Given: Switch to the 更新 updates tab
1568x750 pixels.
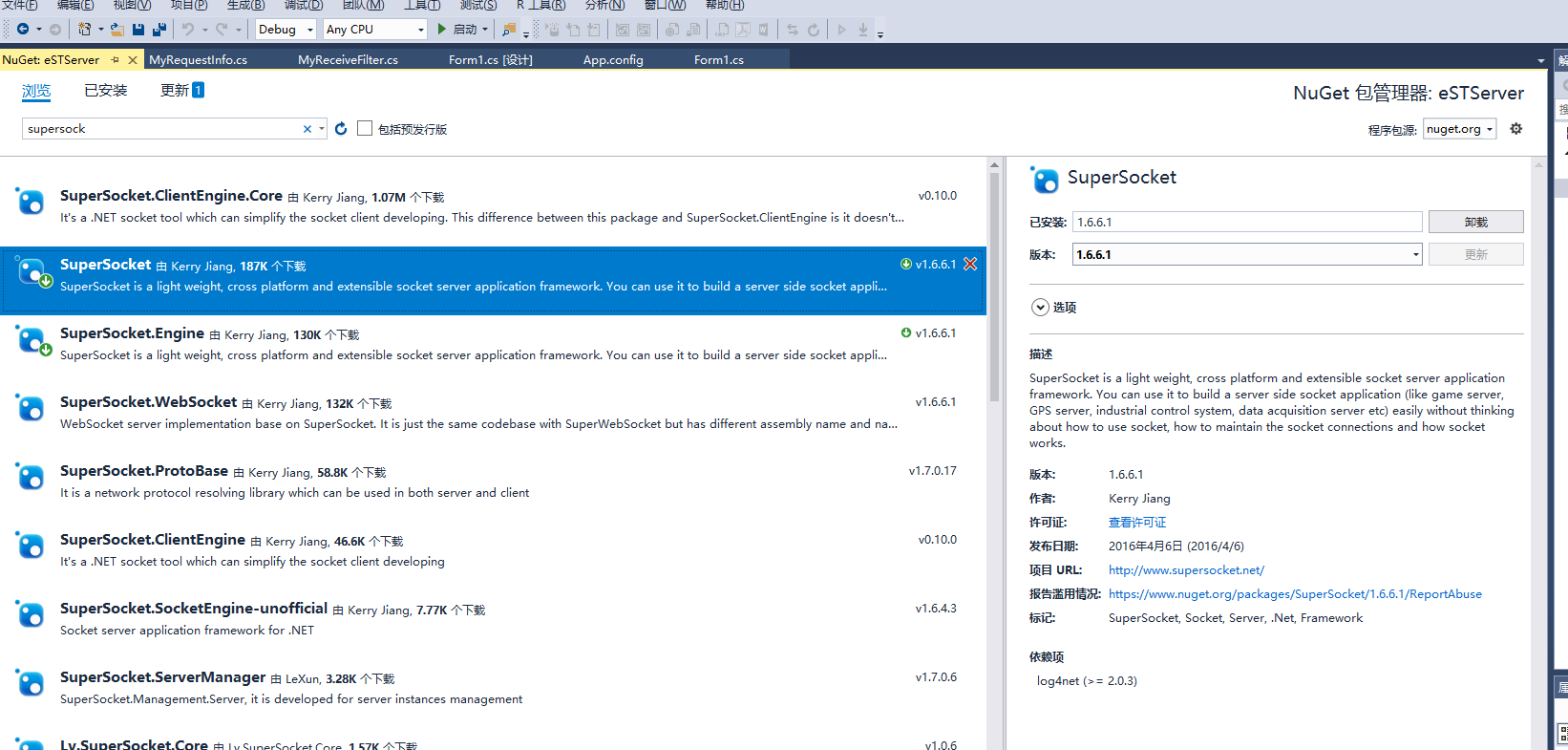Looking at the screenshot, I should 181,90.
